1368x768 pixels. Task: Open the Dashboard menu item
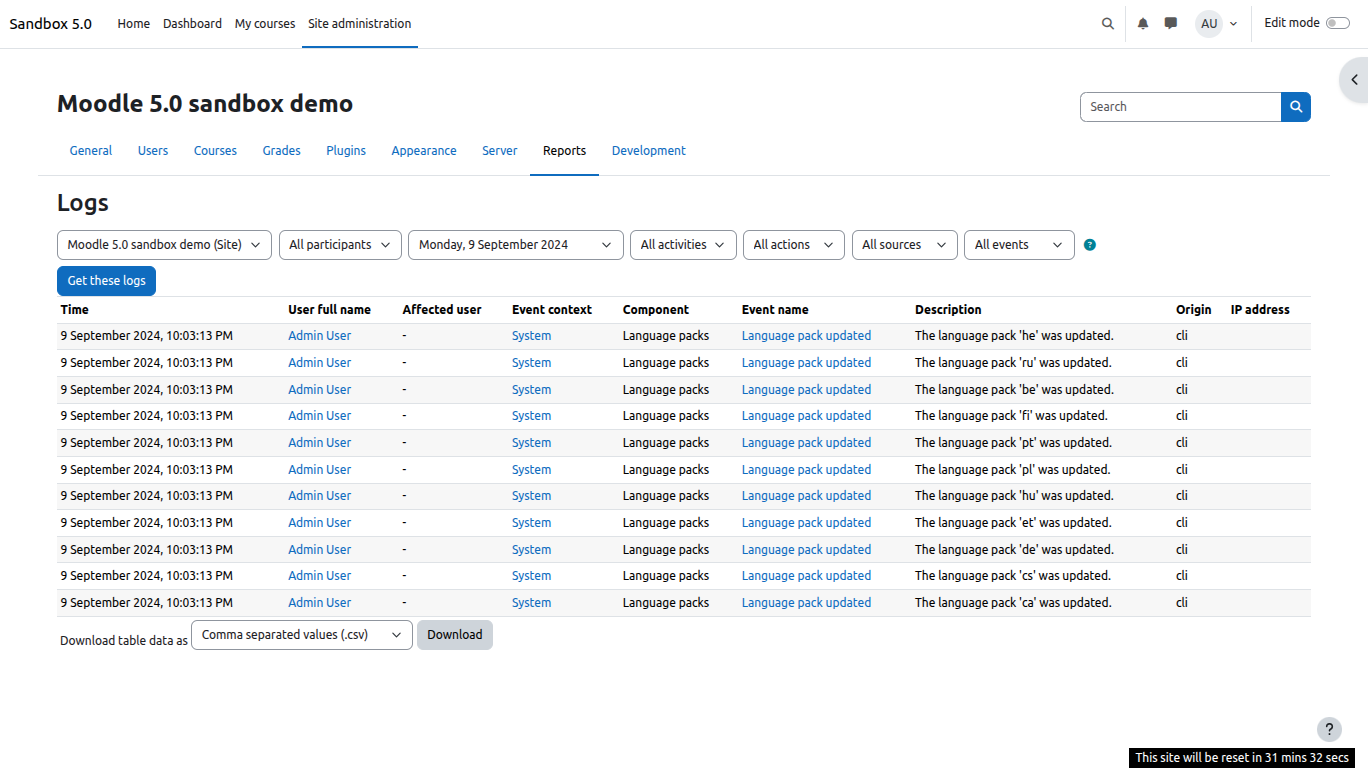point(192,23)
